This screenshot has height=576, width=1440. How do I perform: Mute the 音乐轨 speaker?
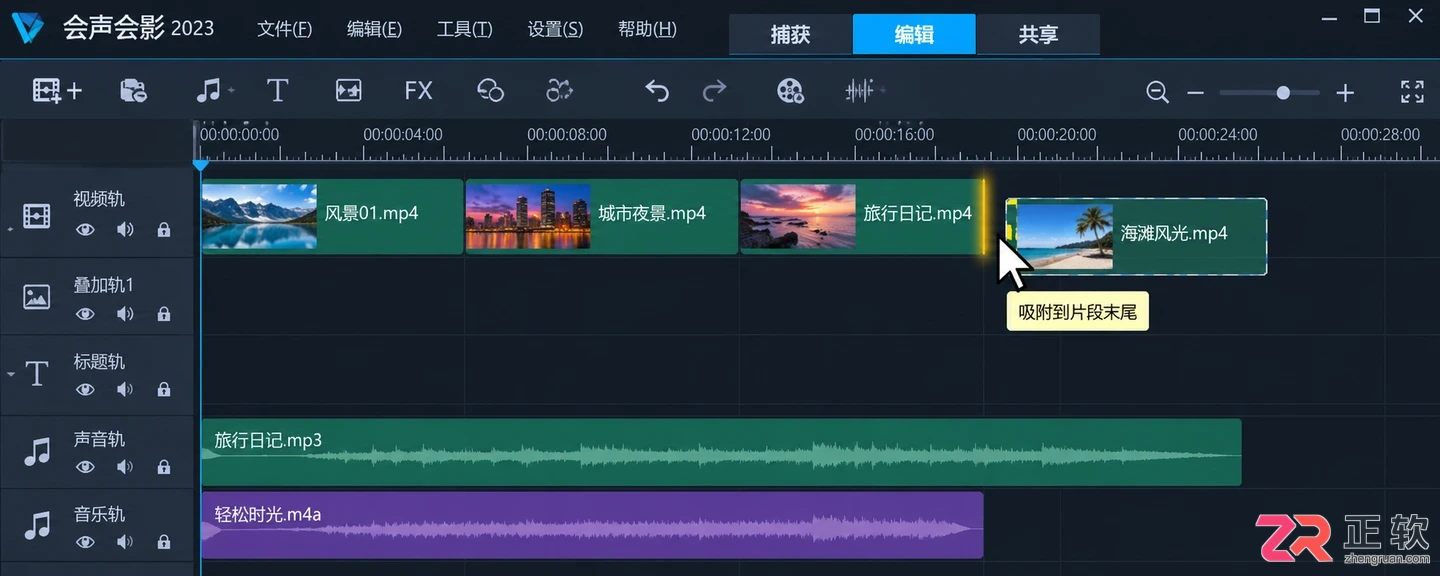(x=125, y=542)
